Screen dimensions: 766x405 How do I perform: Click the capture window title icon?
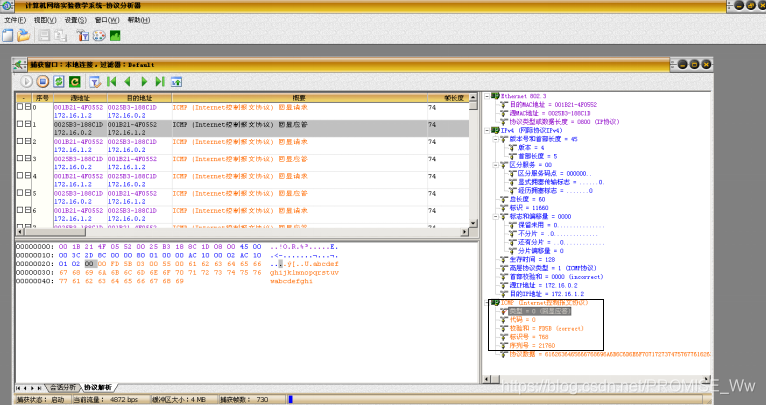(x=20, y=64)
